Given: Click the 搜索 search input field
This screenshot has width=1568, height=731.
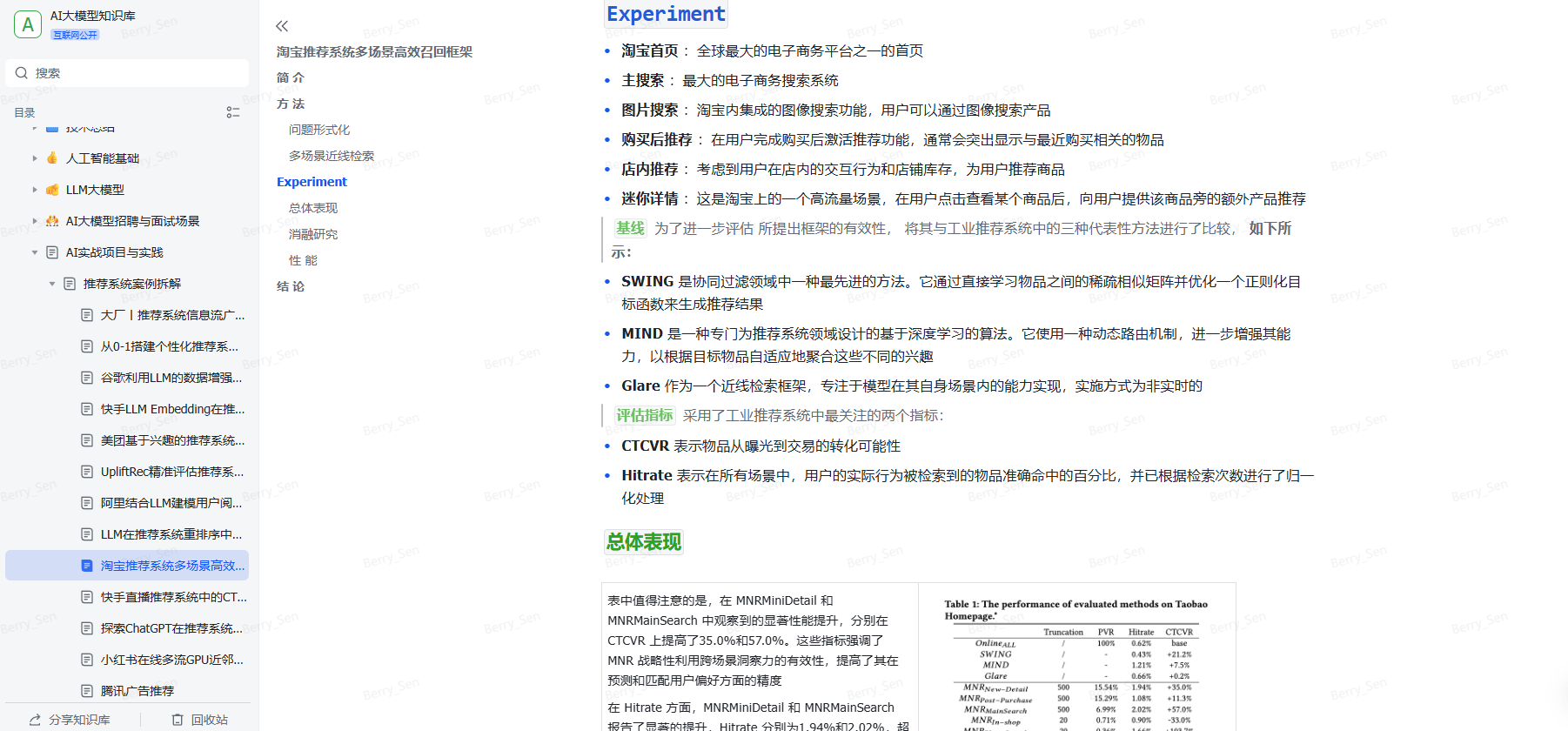Looking at the screenshot, I should tap(127, 73).
